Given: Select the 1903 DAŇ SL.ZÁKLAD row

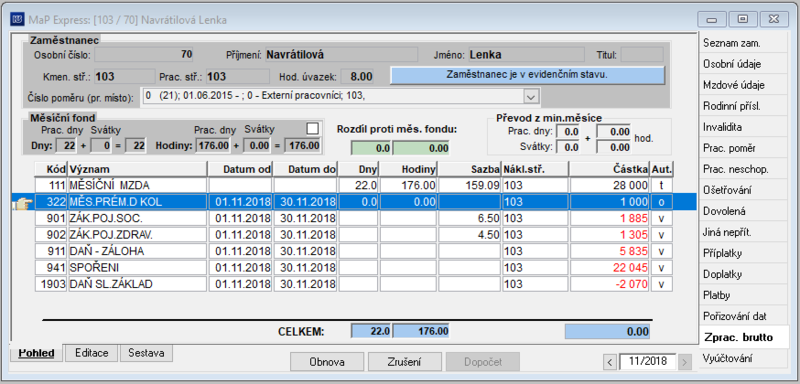Looking at the screenshot, I should click(354, 284).
